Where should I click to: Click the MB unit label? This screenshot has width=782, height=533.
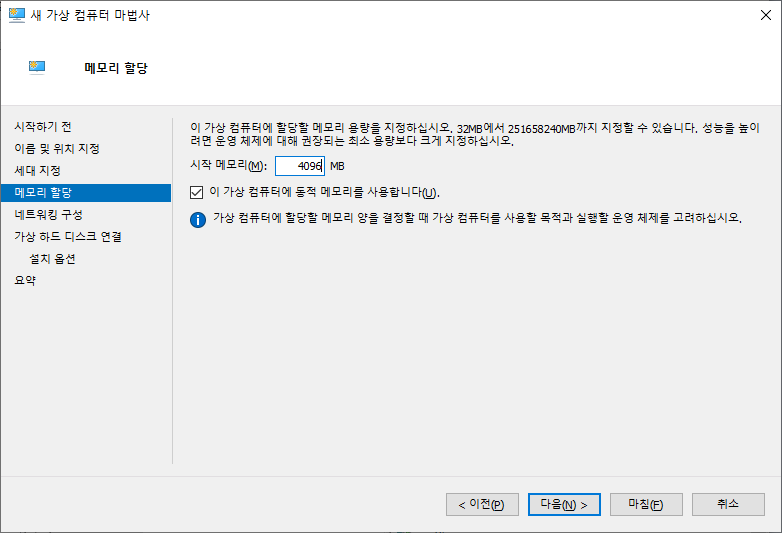337,166
